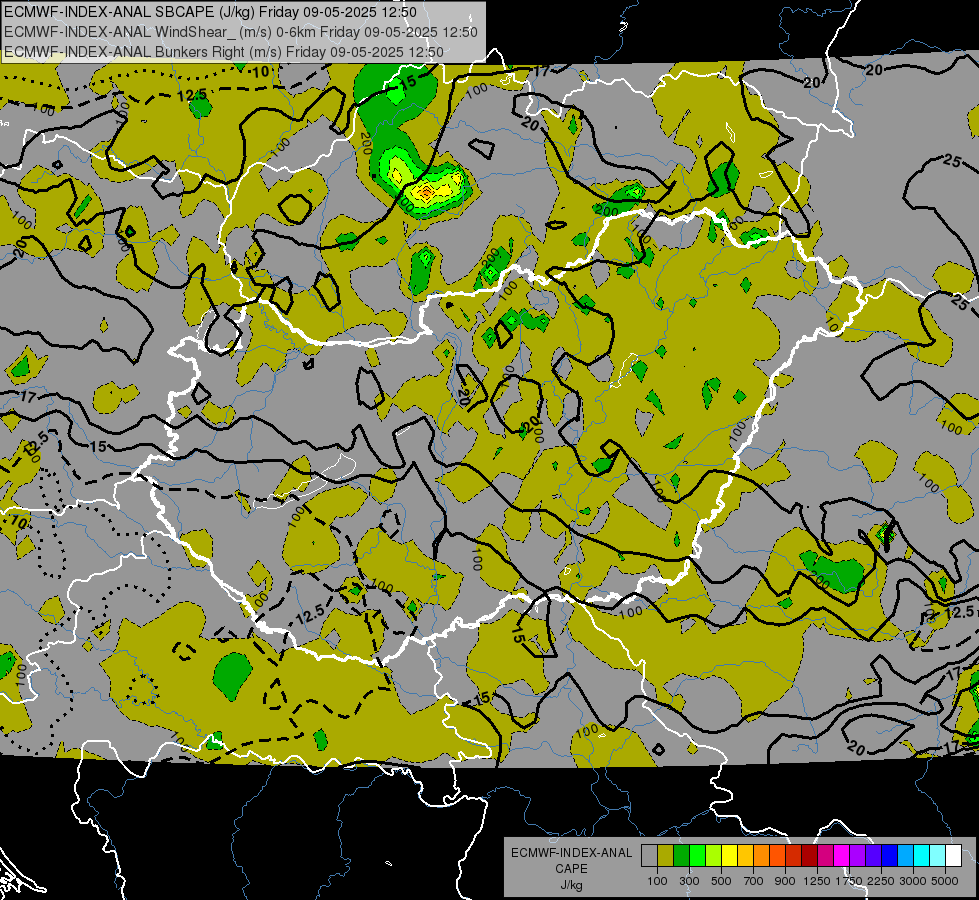Select the pure blue legend swatch
The image size is (979, 900).
889,856
